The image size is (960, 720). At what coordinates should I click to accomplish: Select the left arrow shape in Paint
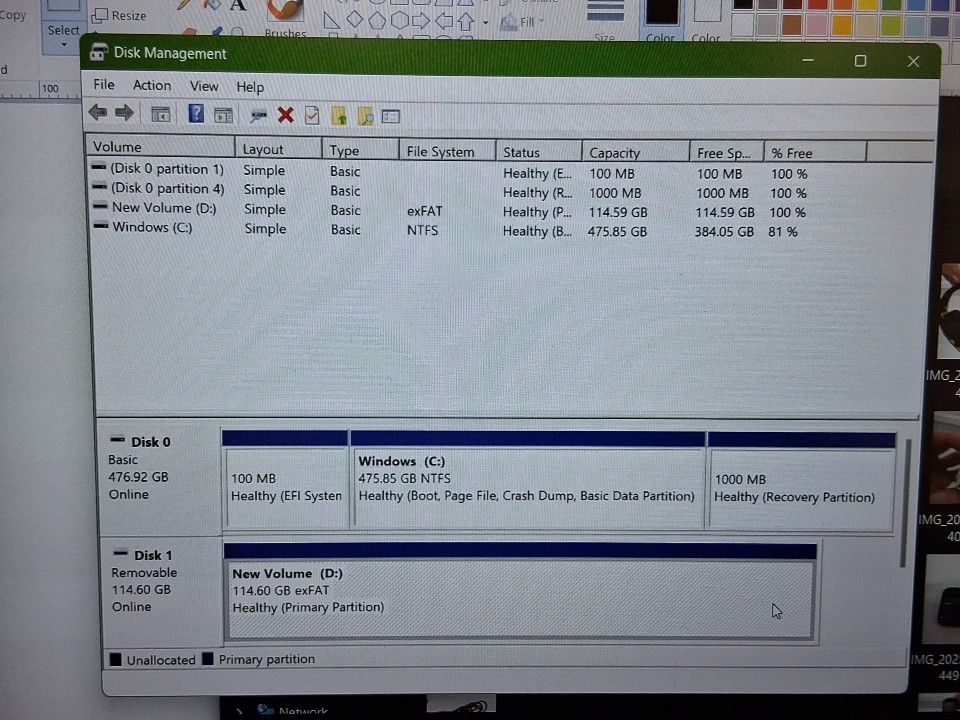tap(443, 21)
